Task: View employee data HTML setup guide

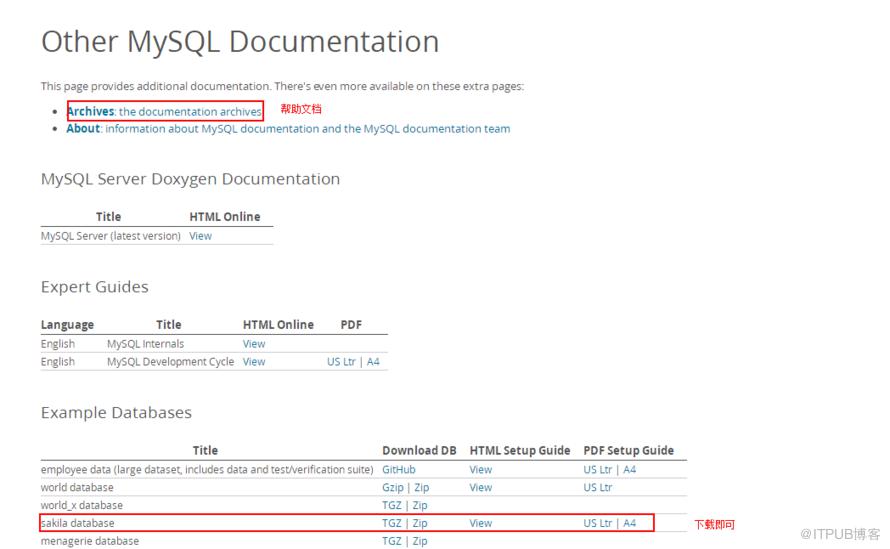Action: [x=480, y=470]
